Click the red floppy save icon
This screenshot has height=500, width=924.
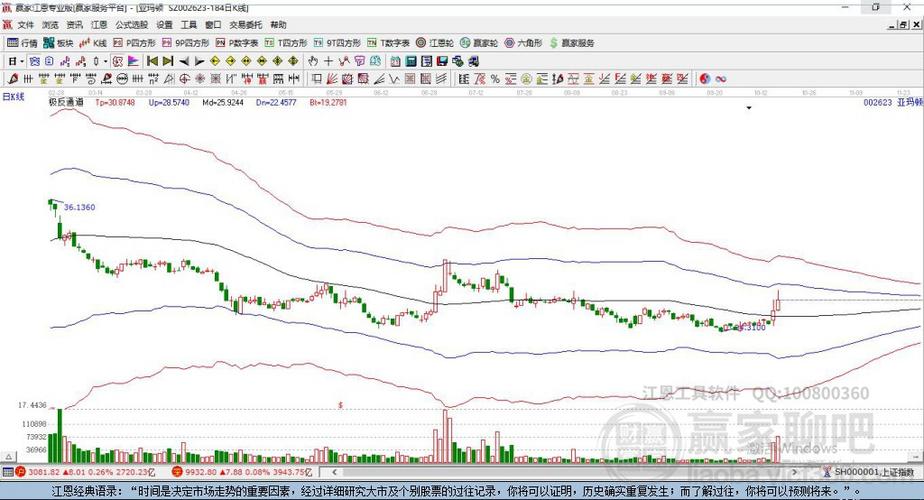(442, 61)
